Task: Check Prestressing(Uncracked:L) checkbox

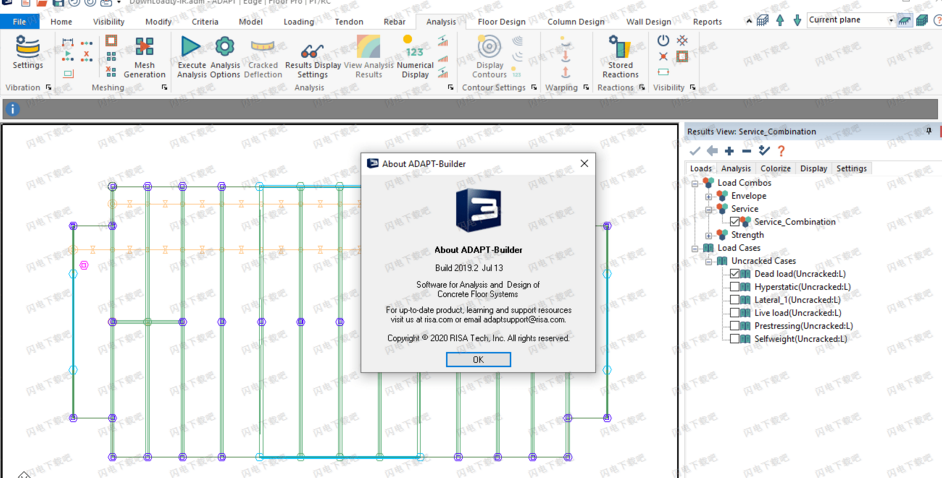Action: 735,326
